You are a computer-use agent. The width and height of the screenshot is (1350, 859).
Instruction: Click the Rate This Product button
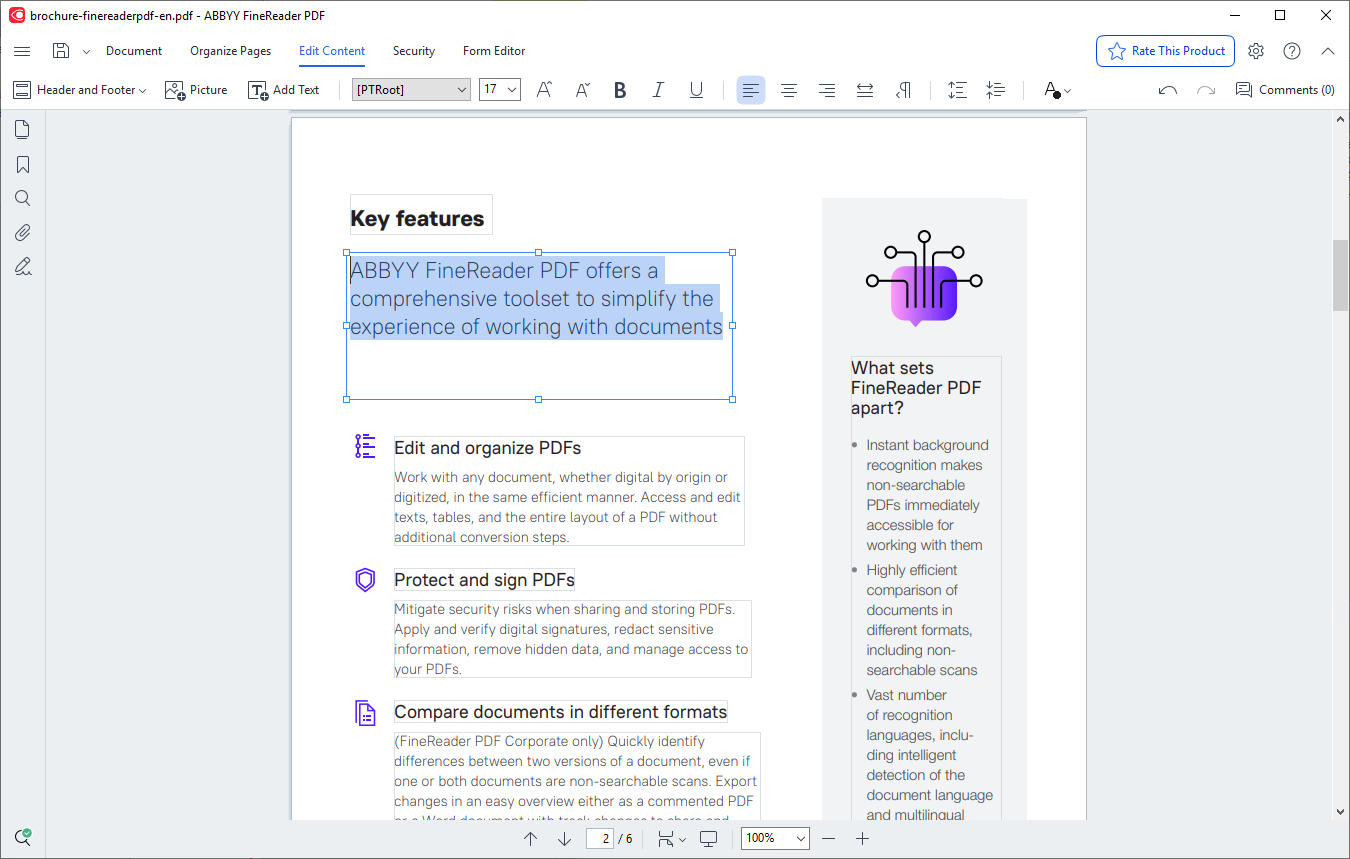coord(1165,51)
